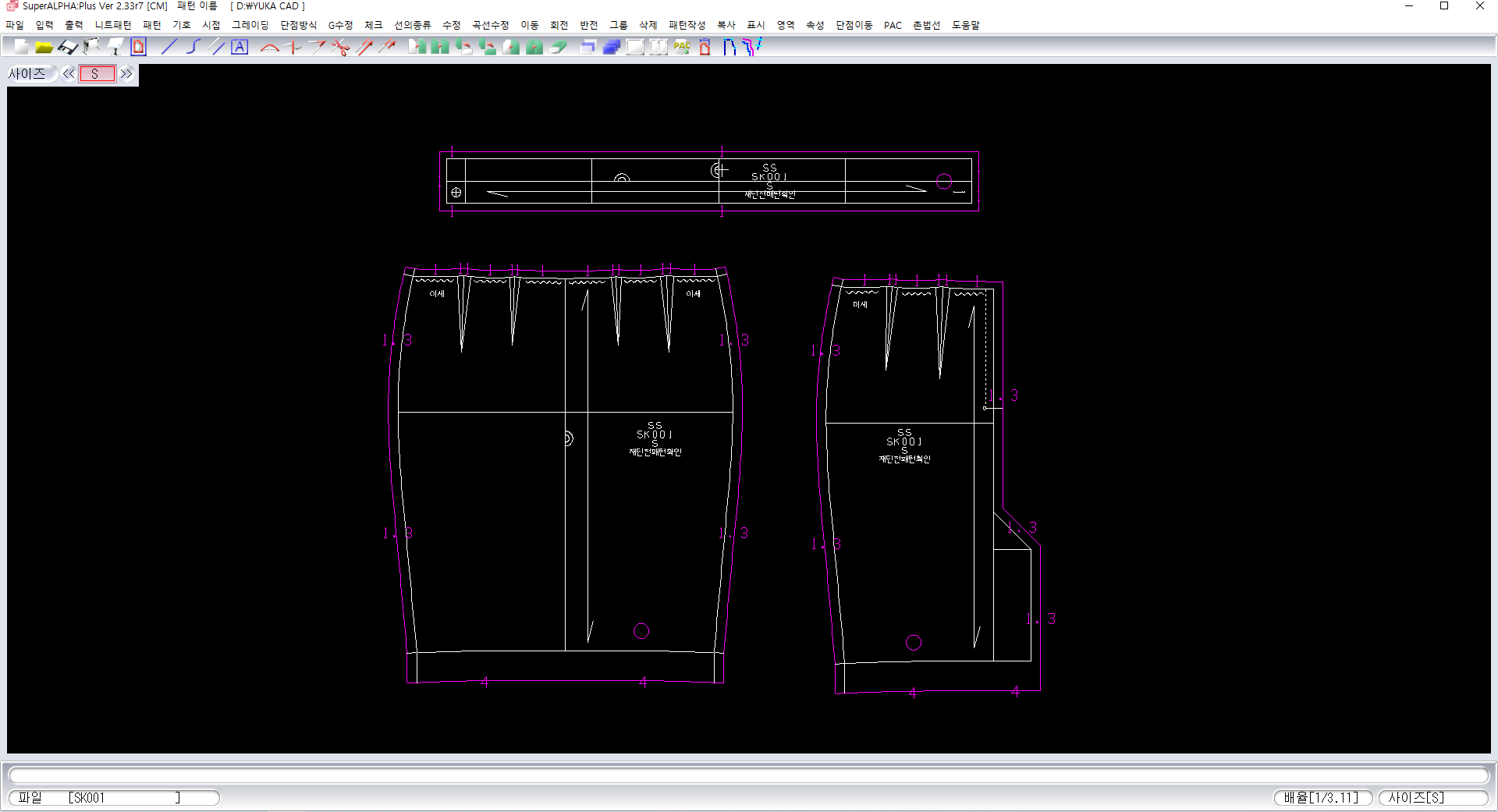Go to previous size with << arrow
Screen dimensions: 1498x812
coord(69,74)
